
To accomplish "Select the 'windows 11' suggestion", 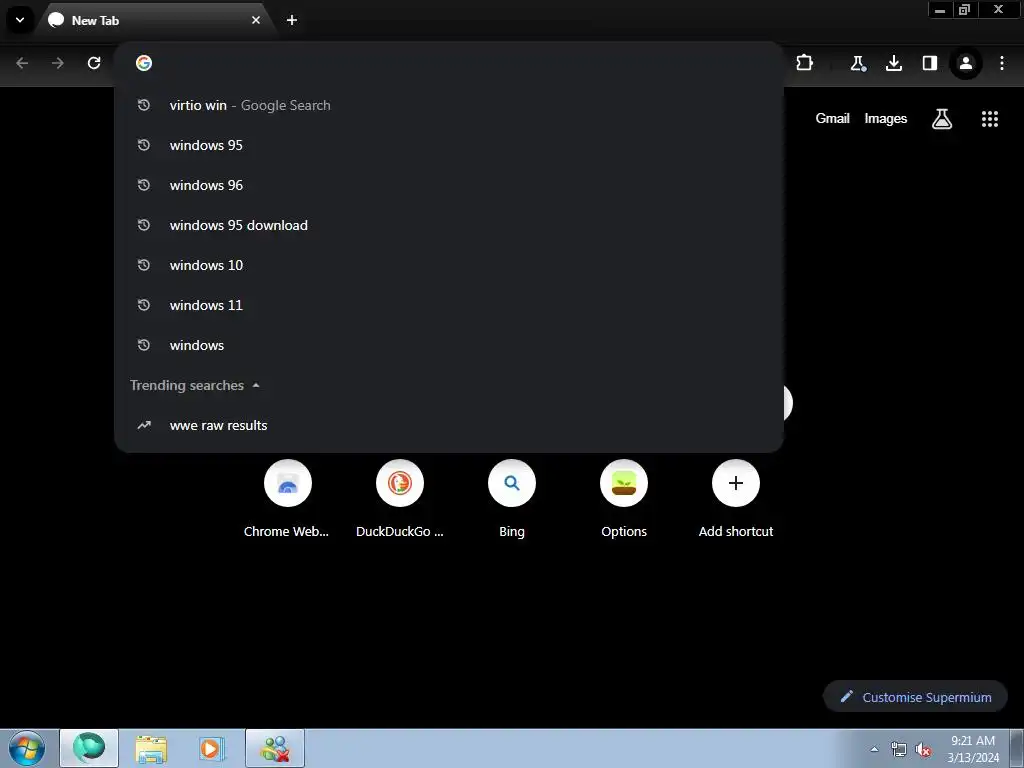I will pos(449,305).
